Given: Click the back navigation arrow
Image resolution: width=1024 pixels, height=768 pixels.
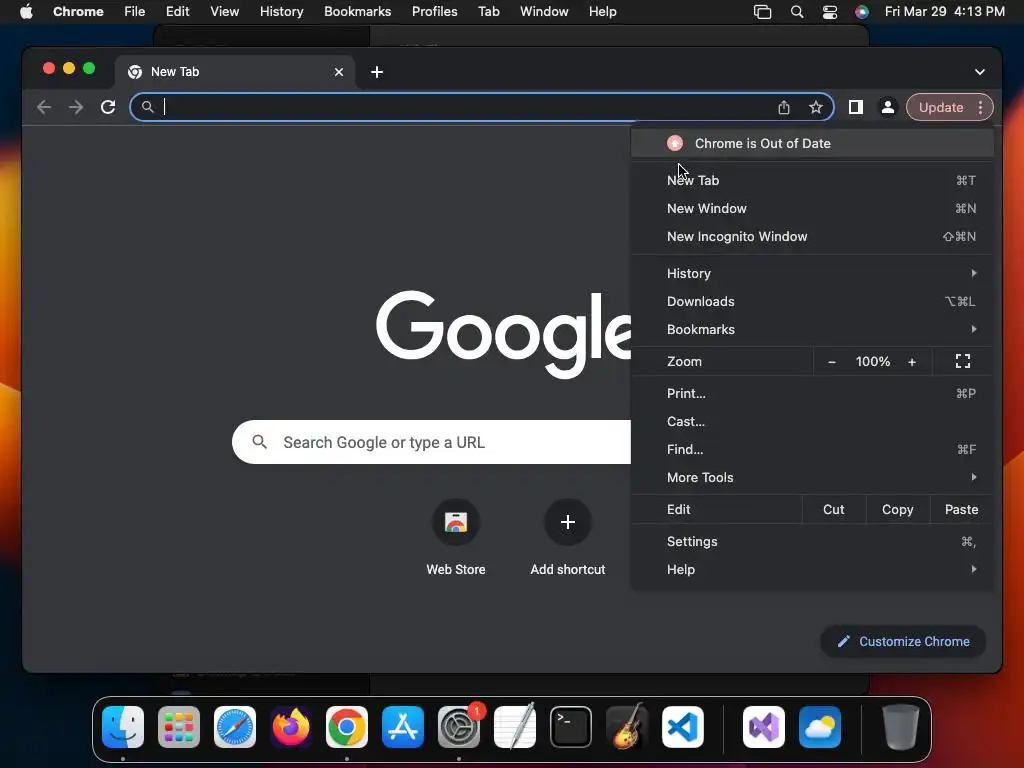Looking at the screenshot, I should (44, 107).
